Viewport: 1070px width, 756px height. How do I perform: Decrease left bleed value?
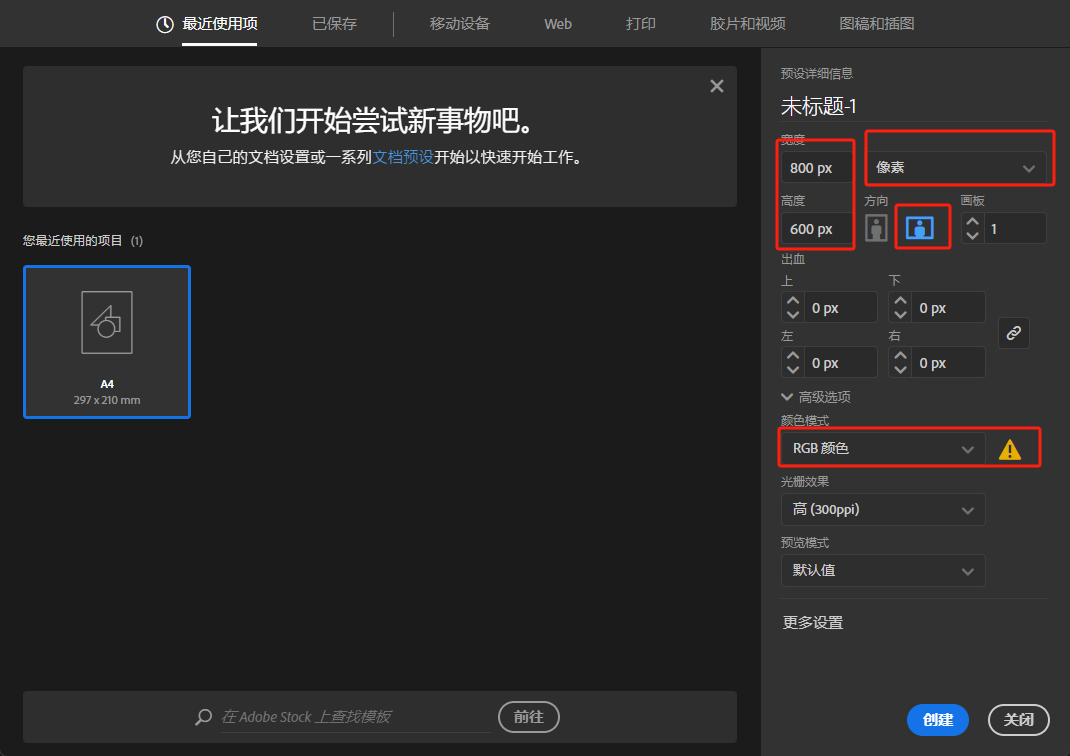(x=792, y=370)
